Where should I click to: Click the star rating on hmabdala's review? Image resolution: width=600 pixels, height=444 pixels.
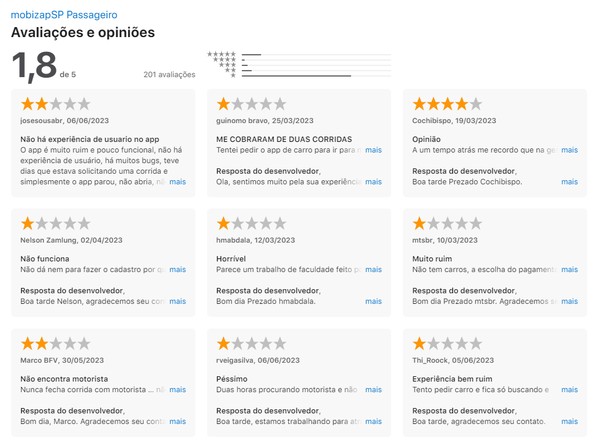251,223
